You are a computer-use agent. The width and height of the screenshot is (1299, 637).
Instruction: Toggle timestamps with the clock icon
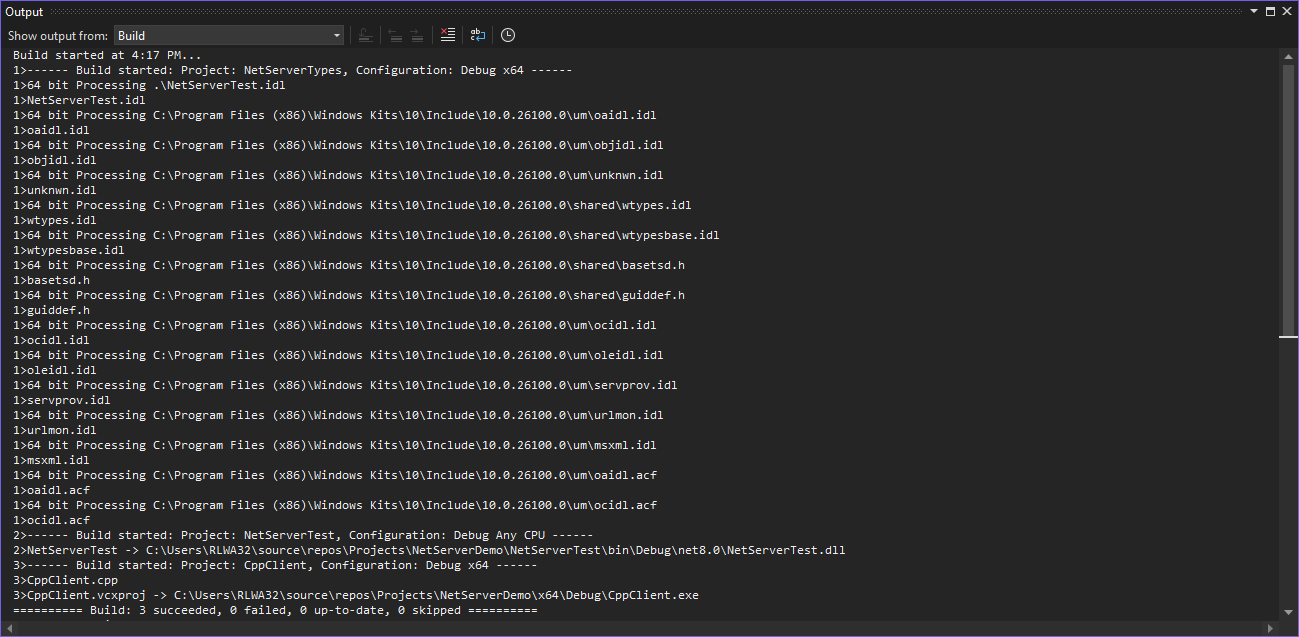click(508, 35)
